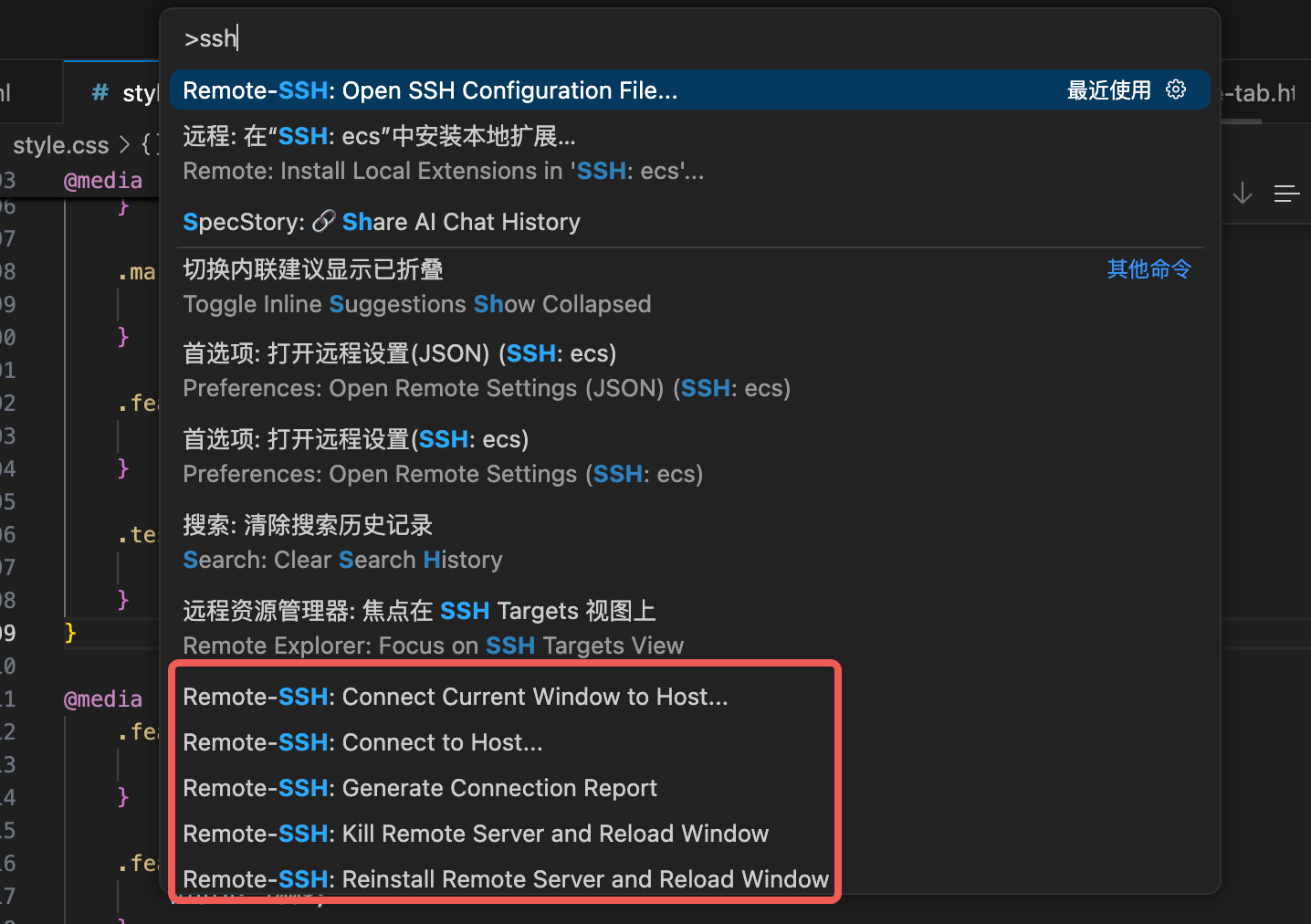Choose Remote-SSH: Connect to Host...

tap(689, 742)
